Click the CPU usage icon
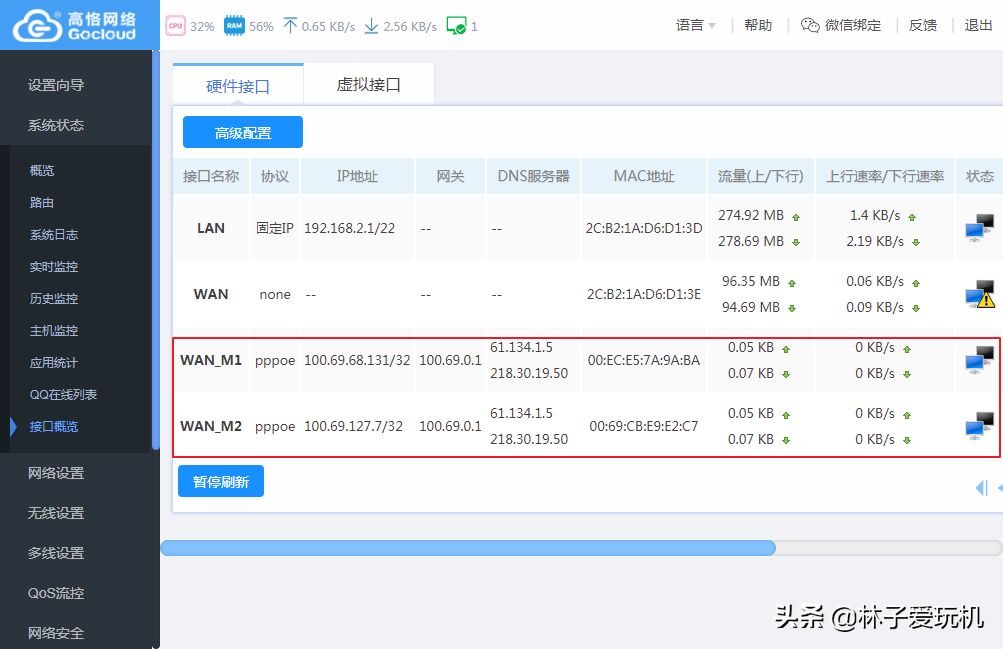Screen dimensions: 1003x649 177,26
